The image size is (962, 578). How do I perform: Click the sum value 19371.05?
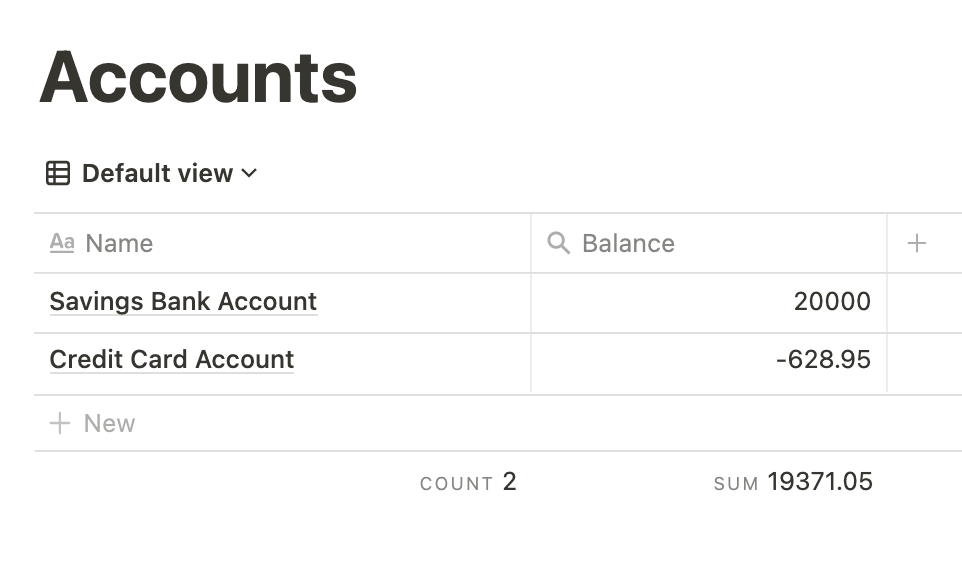[x=820, y=482]
